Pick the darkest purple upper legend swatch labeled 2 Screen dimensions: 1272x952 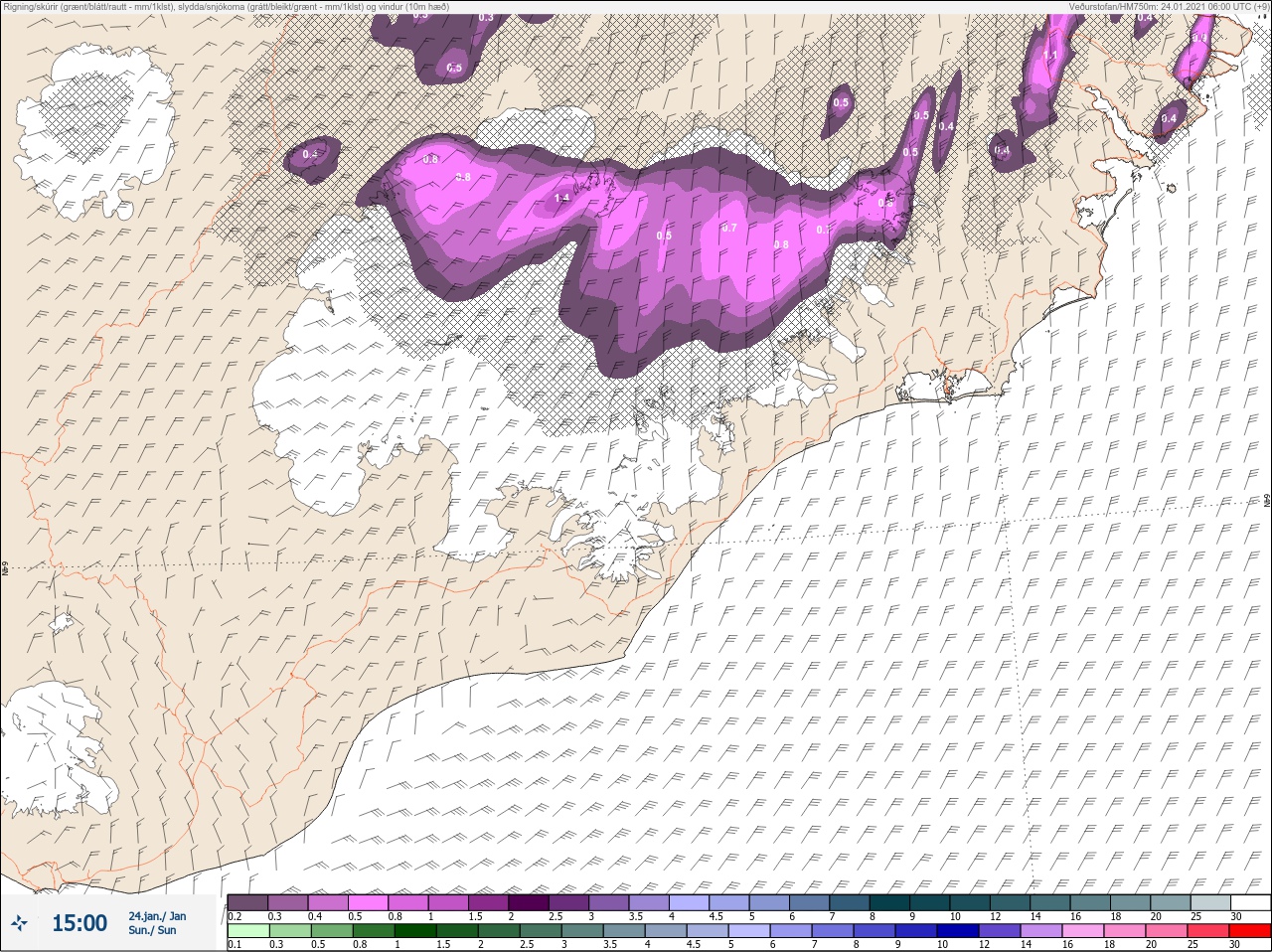529,902
